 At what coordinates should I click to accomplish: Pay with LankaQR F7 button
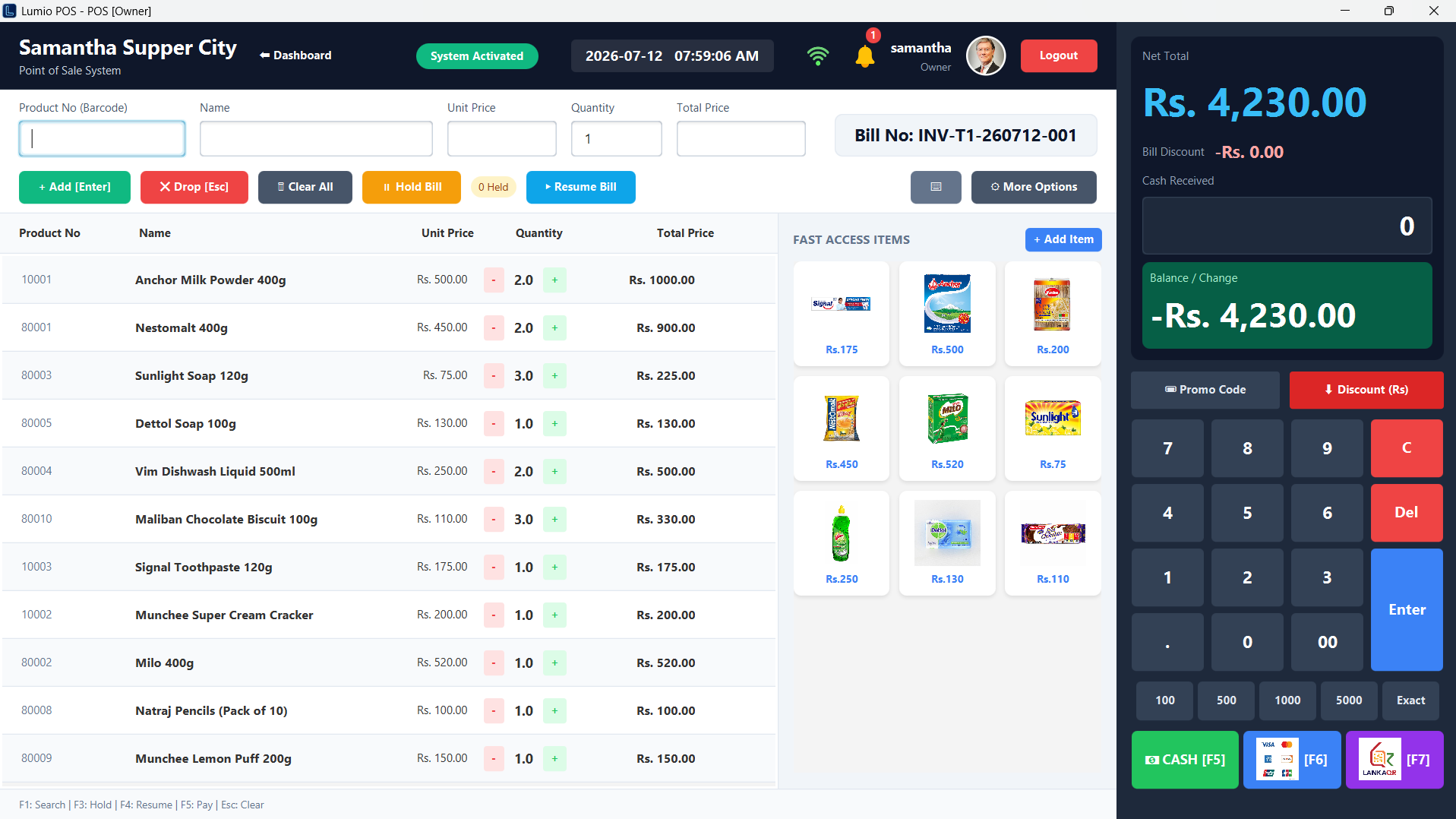pyautogui.click(x=1394, y=760)
